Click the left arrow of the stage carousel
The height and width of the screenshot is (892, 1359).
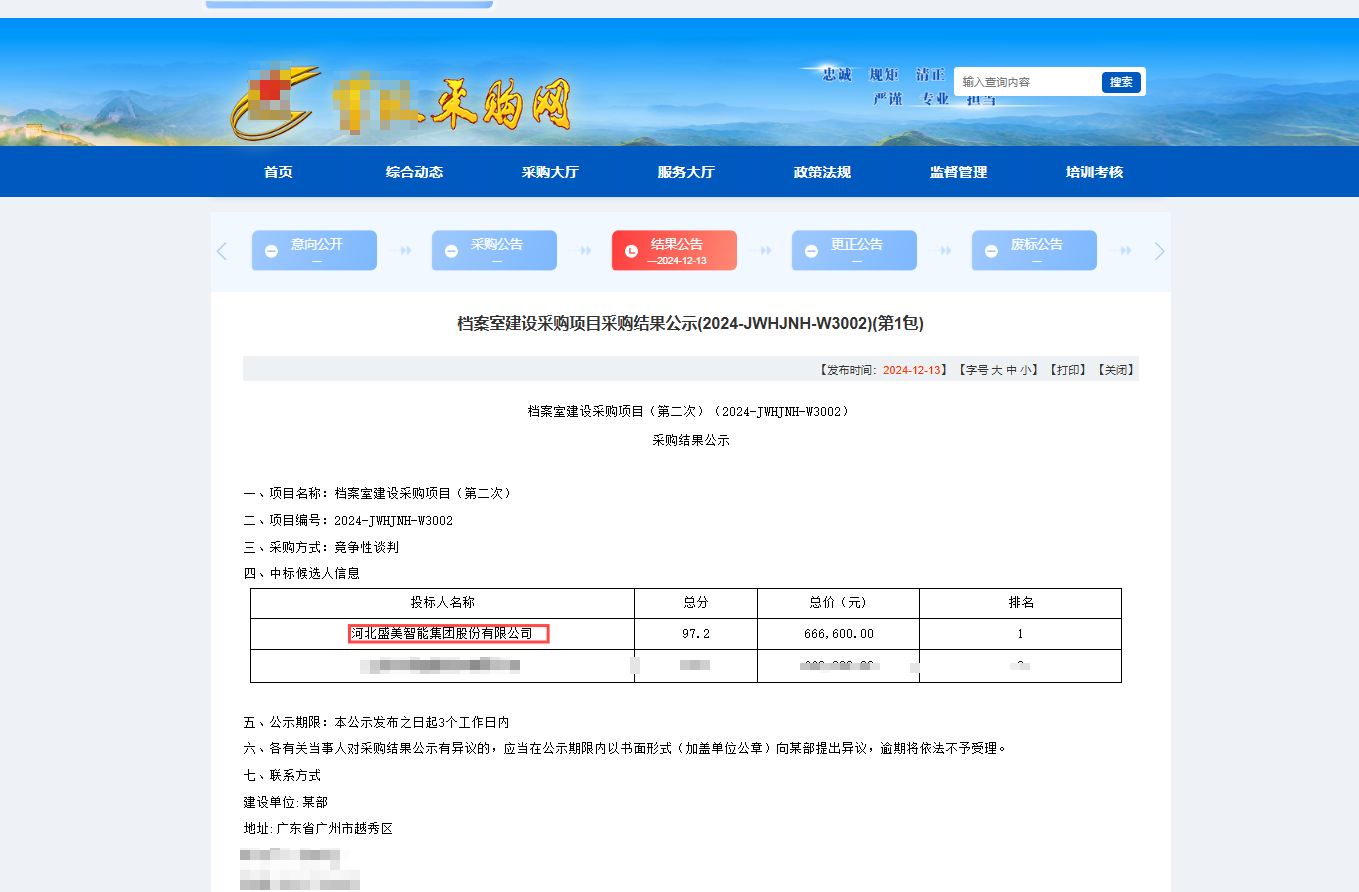coord(222,252)
